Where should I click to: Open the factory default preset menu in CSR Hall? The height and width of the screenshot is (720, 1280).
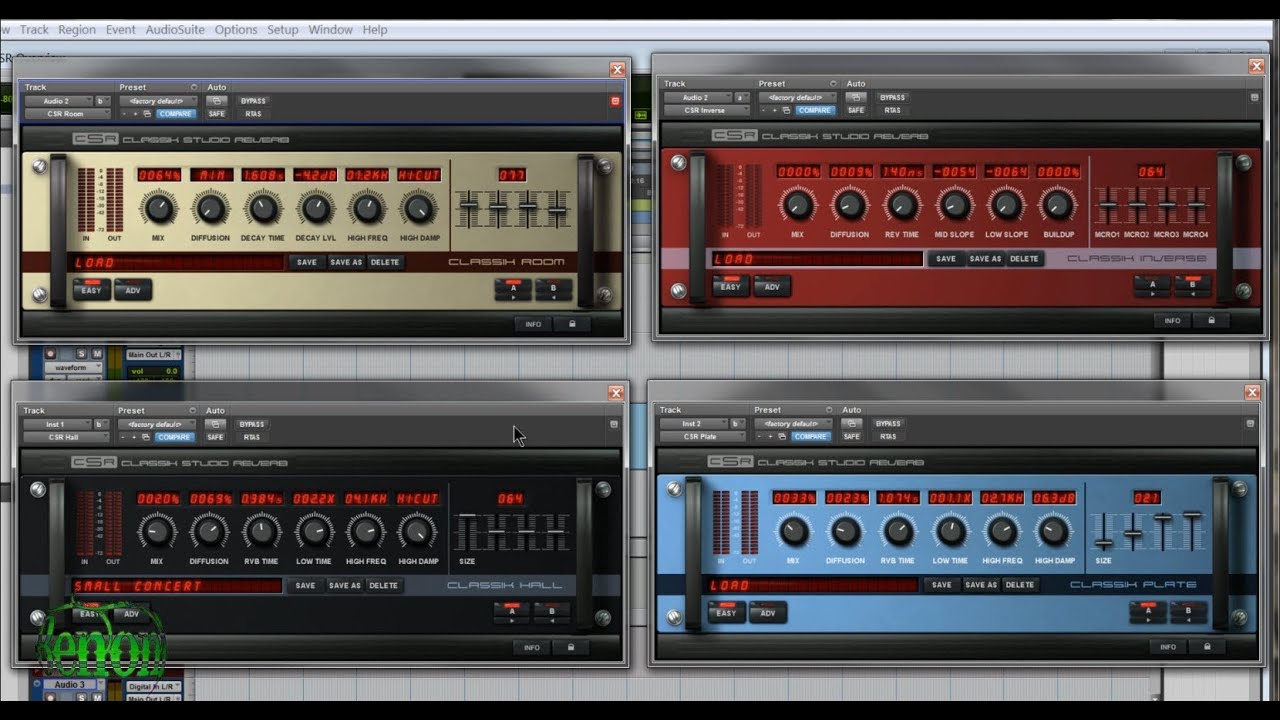point(156,424)
